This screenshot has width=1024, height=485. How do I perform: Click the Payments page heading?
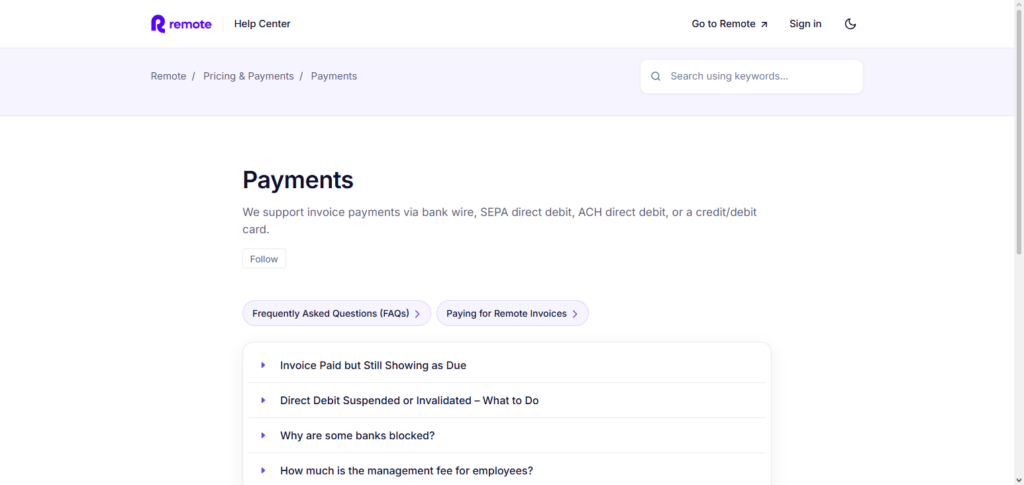click(x=298, y=180)
